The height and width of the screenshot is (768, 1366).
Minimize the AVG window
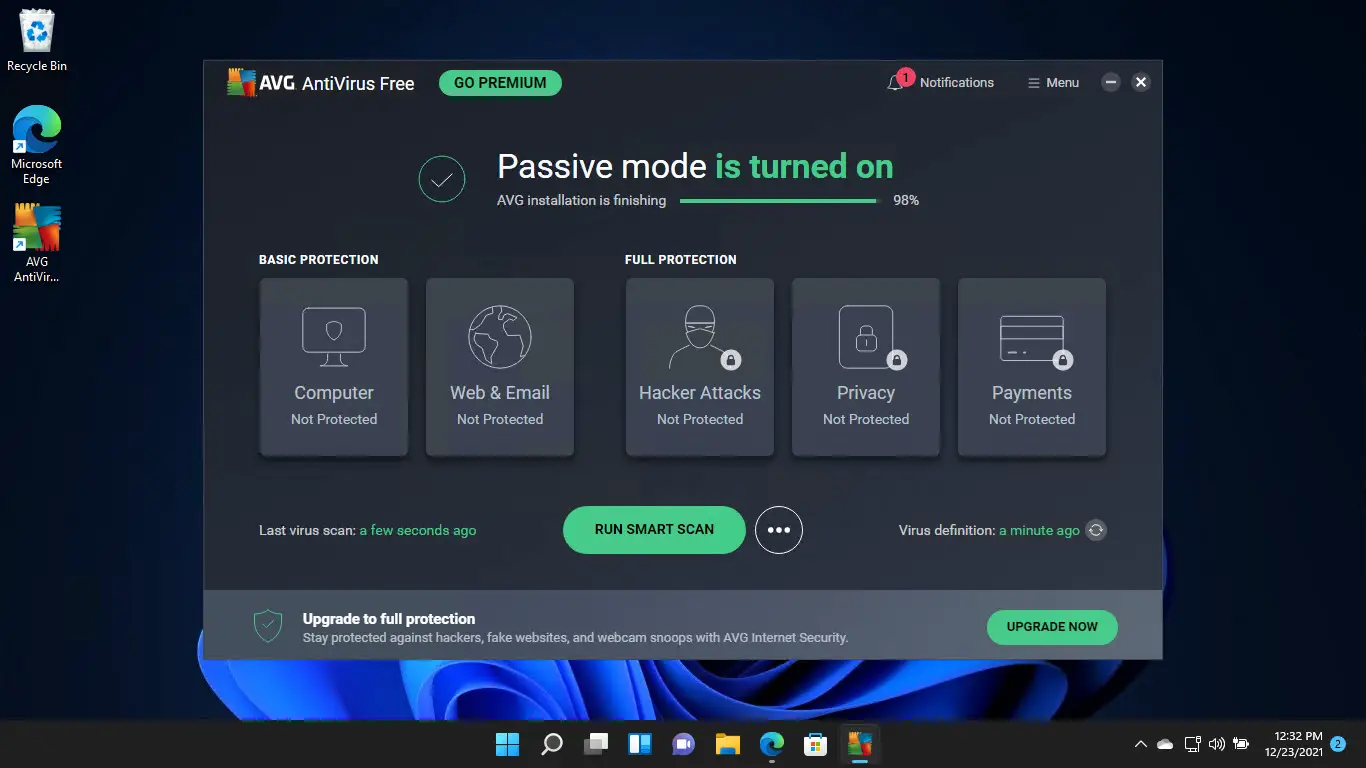coord(1110,83)
